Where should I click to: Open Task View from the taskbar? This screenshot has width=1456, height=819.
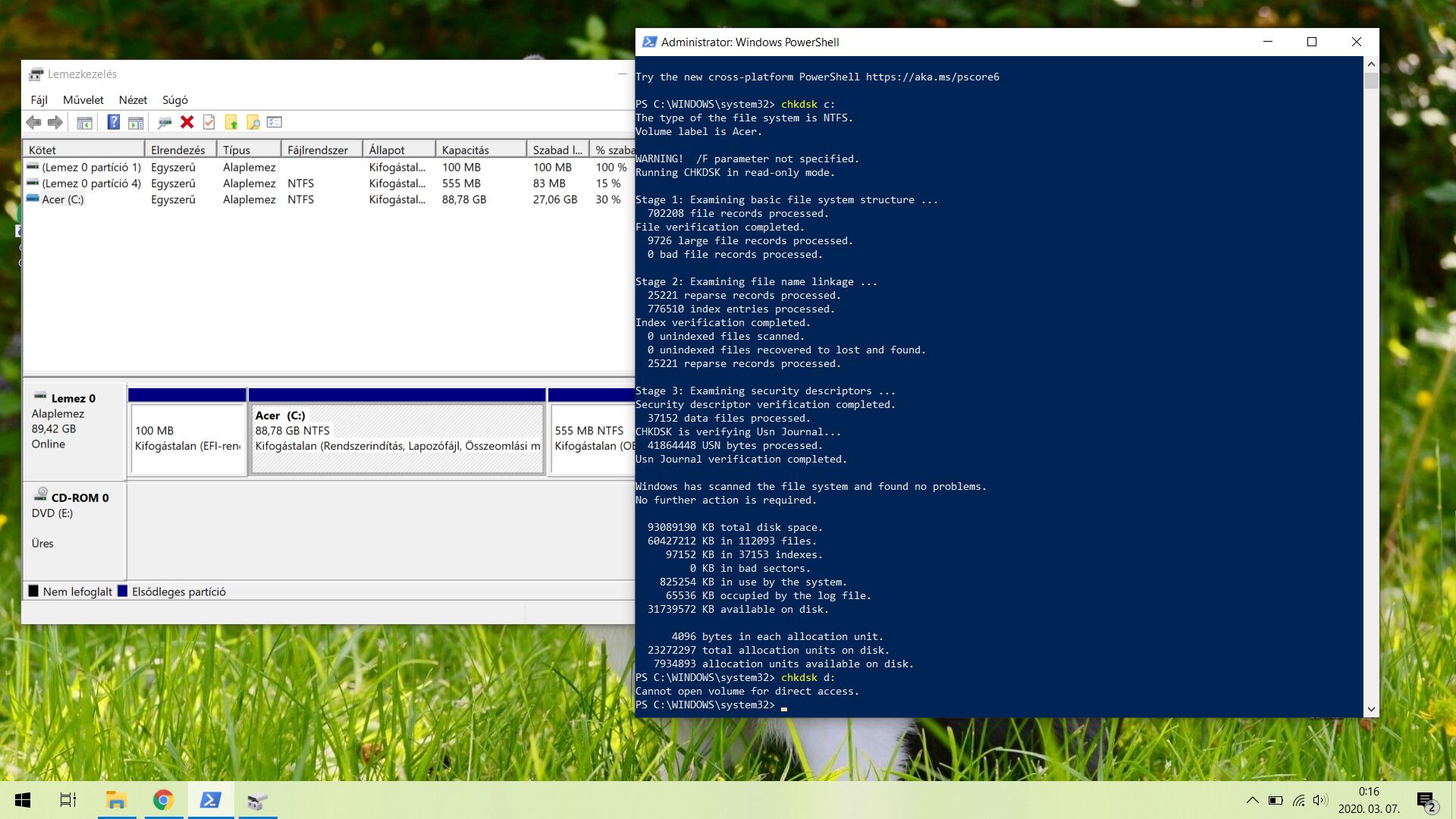click(x=68, y=800)
